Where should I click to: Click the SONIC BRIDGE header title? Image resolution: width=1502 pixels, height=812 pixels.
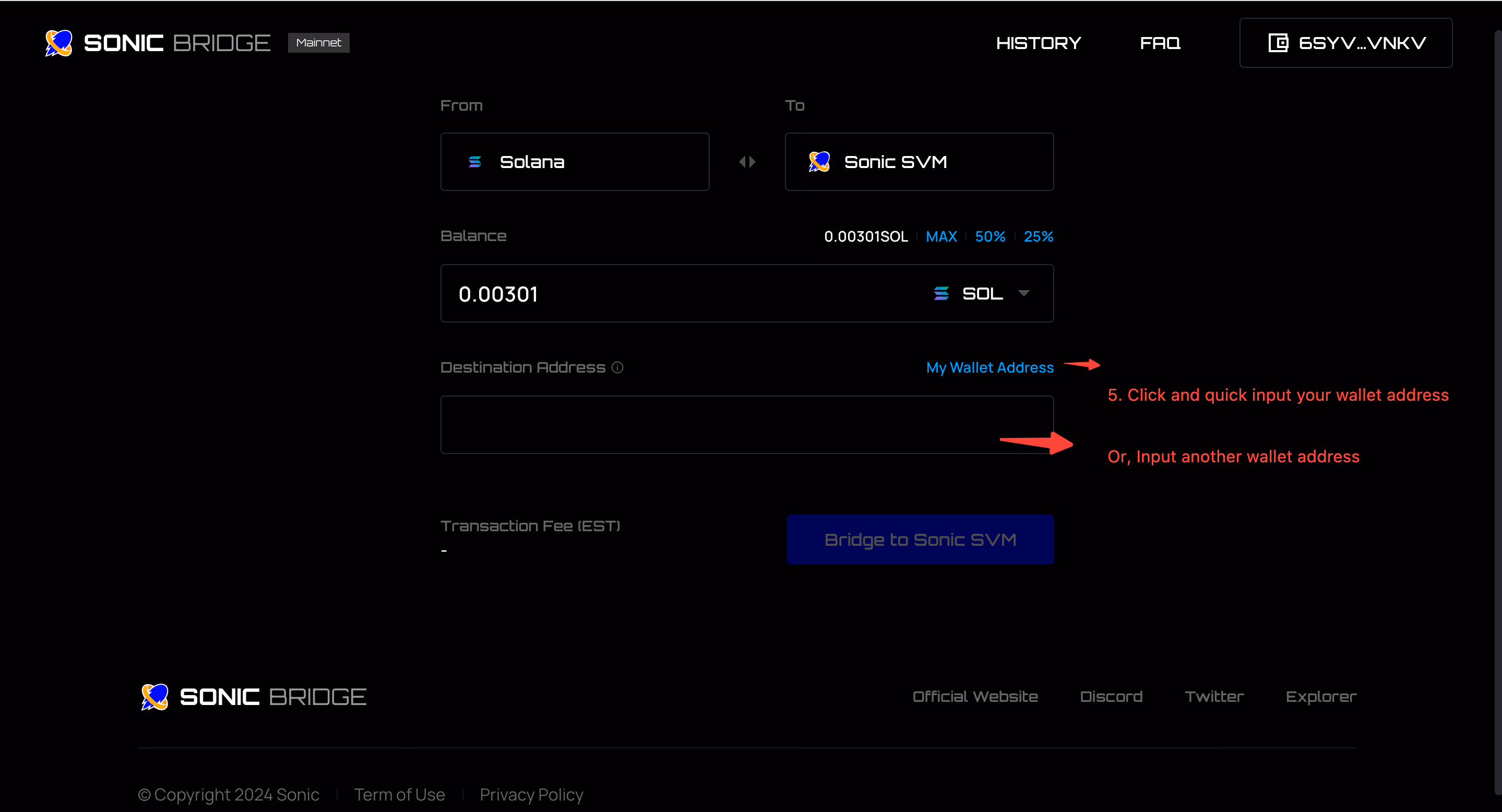click(177, 43)
